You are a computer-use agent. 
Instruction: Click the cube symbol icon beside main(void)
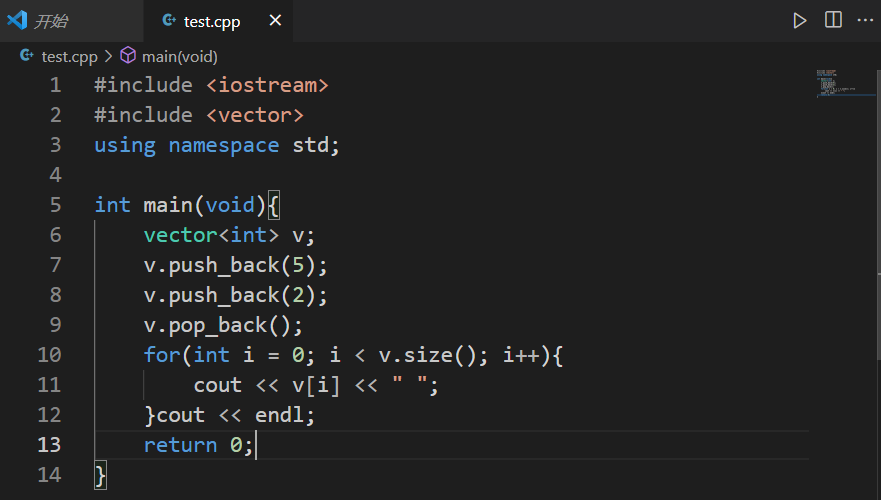[x=128, y=56]
